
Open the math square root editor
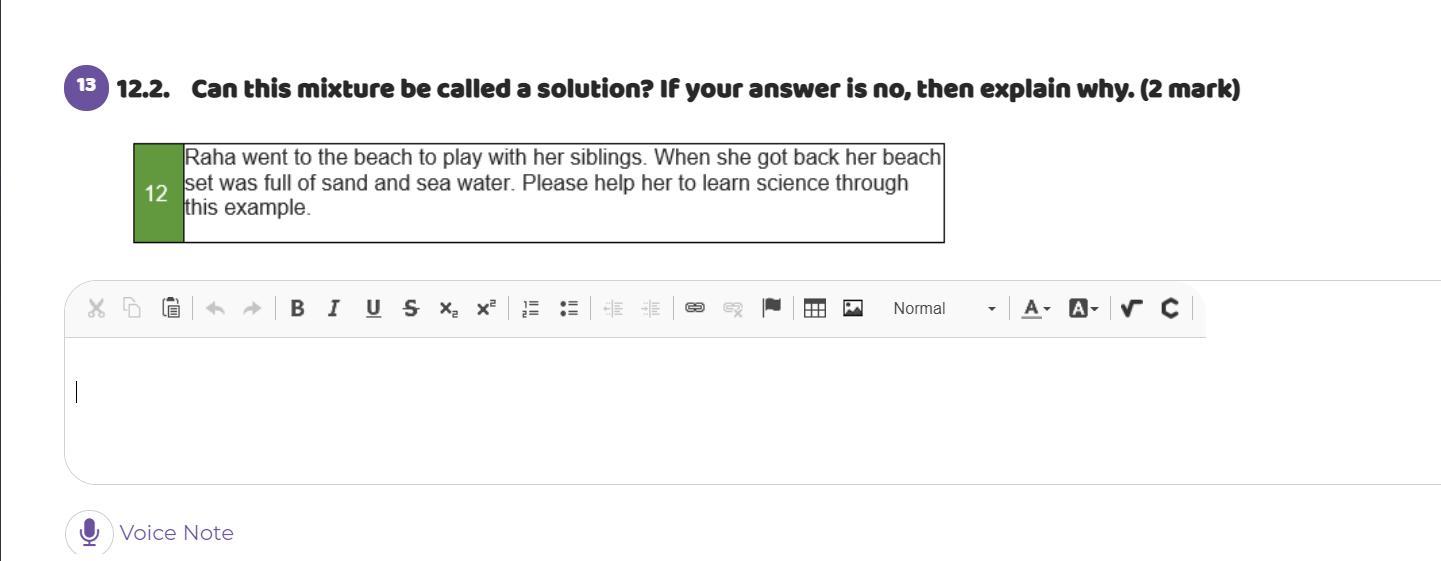click(1131, 308)
